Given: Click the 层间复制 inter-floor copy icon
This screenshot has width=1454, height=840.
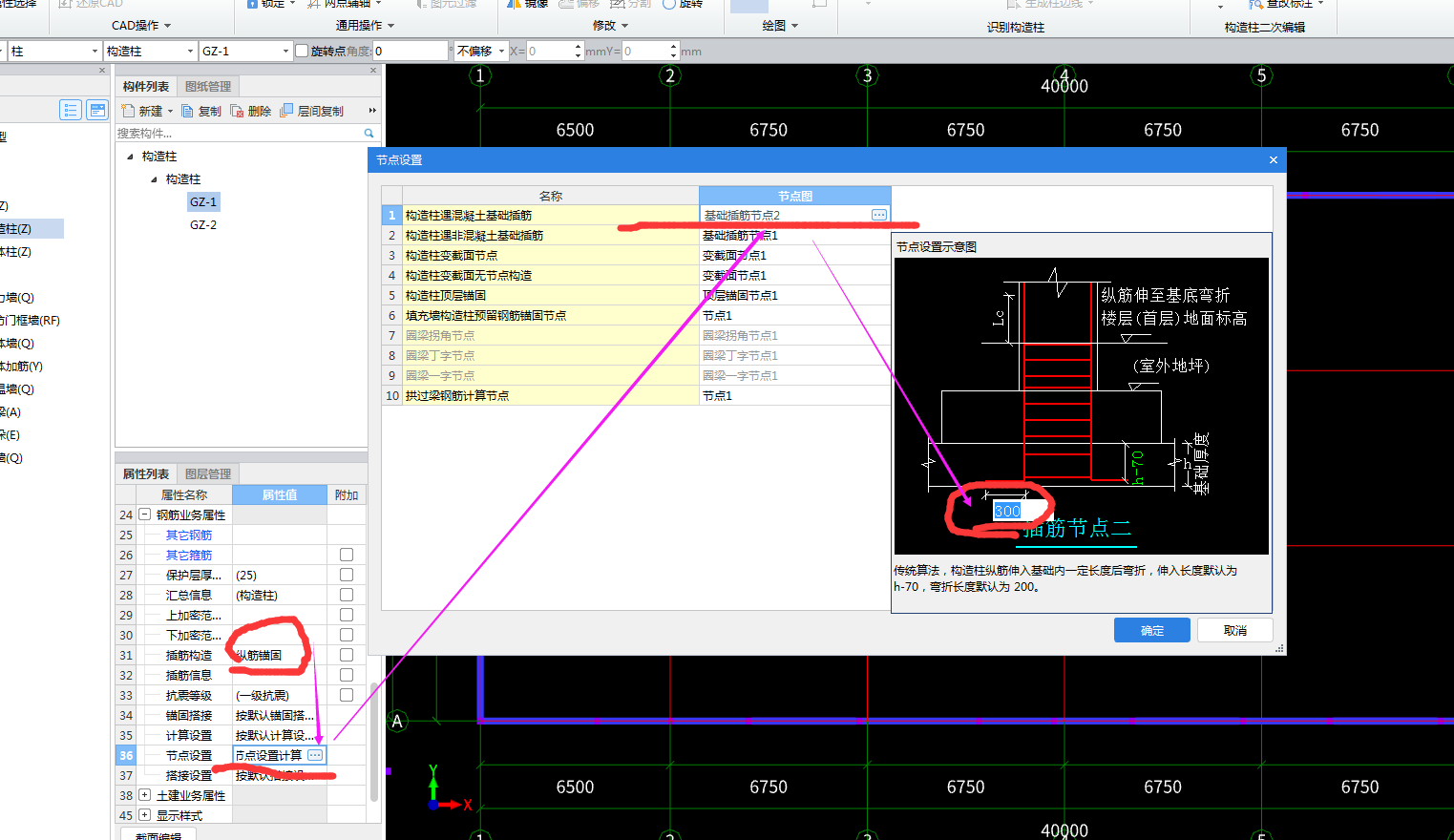Looking at the screenshot, I should (x=286, y=111).
